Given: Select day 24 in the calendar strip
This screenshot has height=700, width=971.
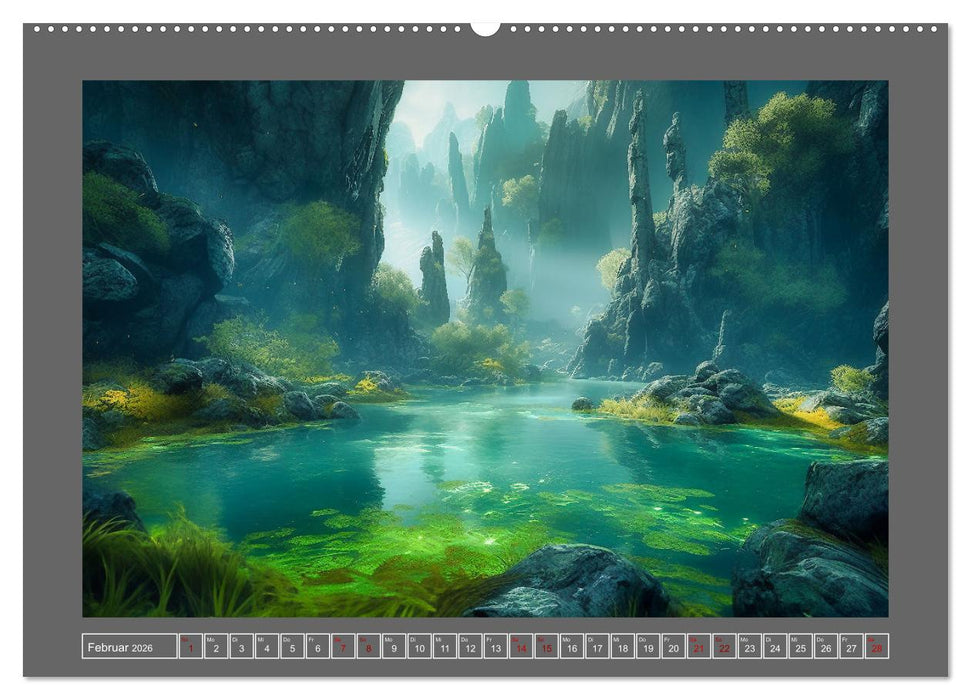Looking at the screenshot, I should coord(775,647).
